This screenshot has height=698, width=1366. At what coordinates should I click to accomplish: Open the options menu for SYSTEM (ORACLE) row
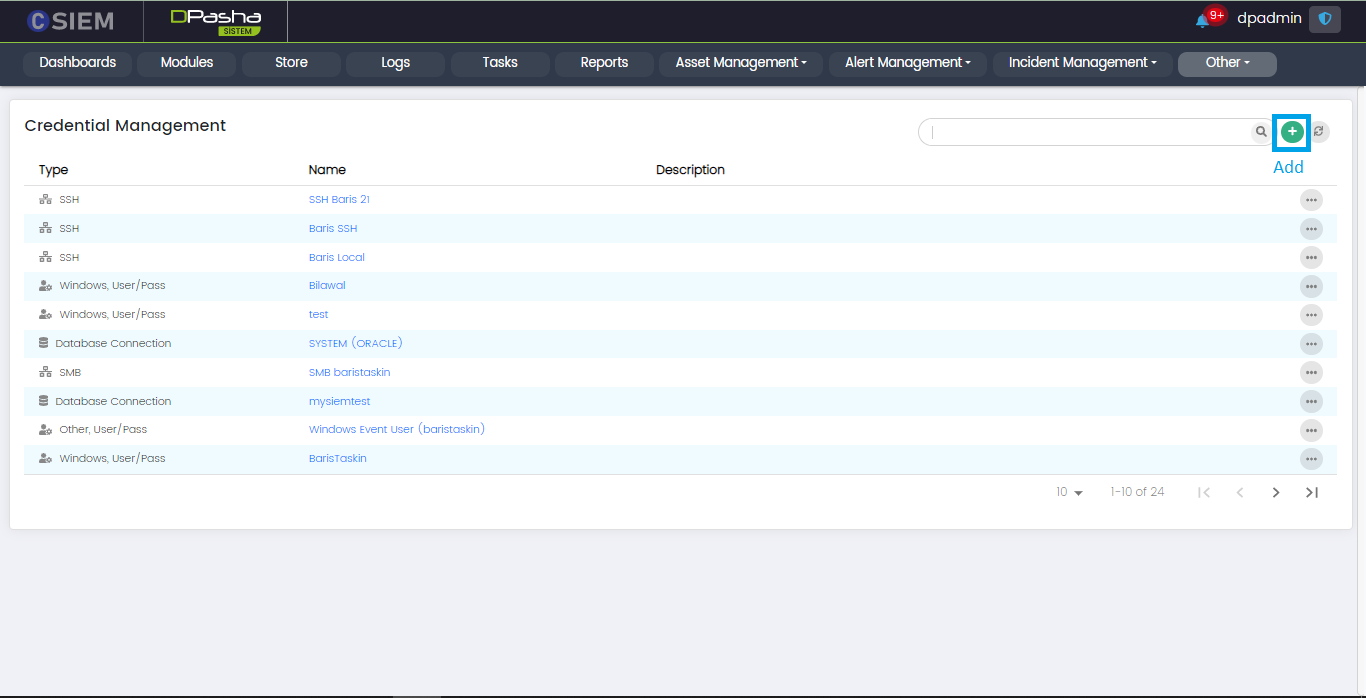coord(1311,344)
